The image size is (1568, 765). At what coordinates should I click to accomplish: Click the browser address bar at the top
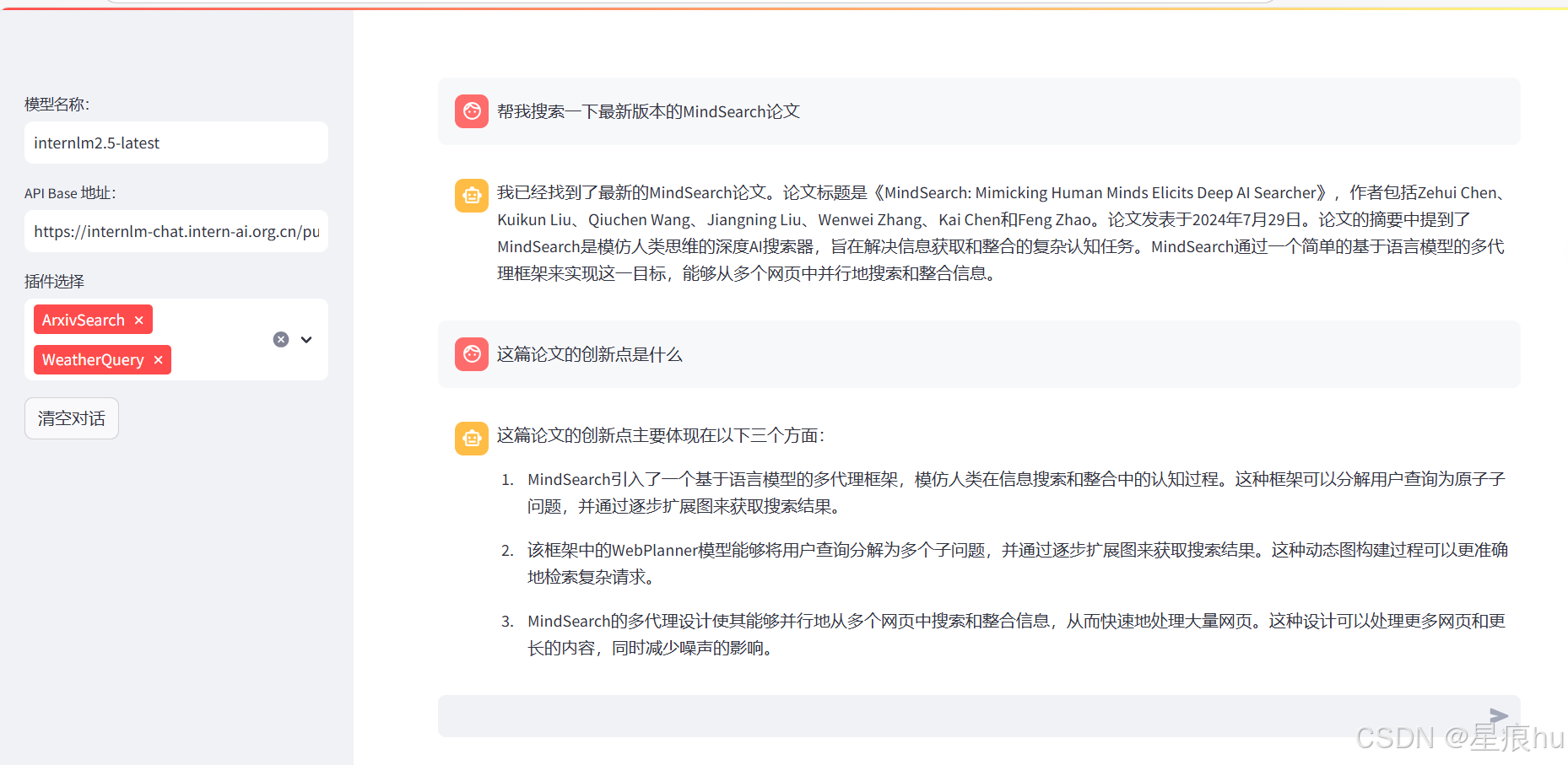675,4
